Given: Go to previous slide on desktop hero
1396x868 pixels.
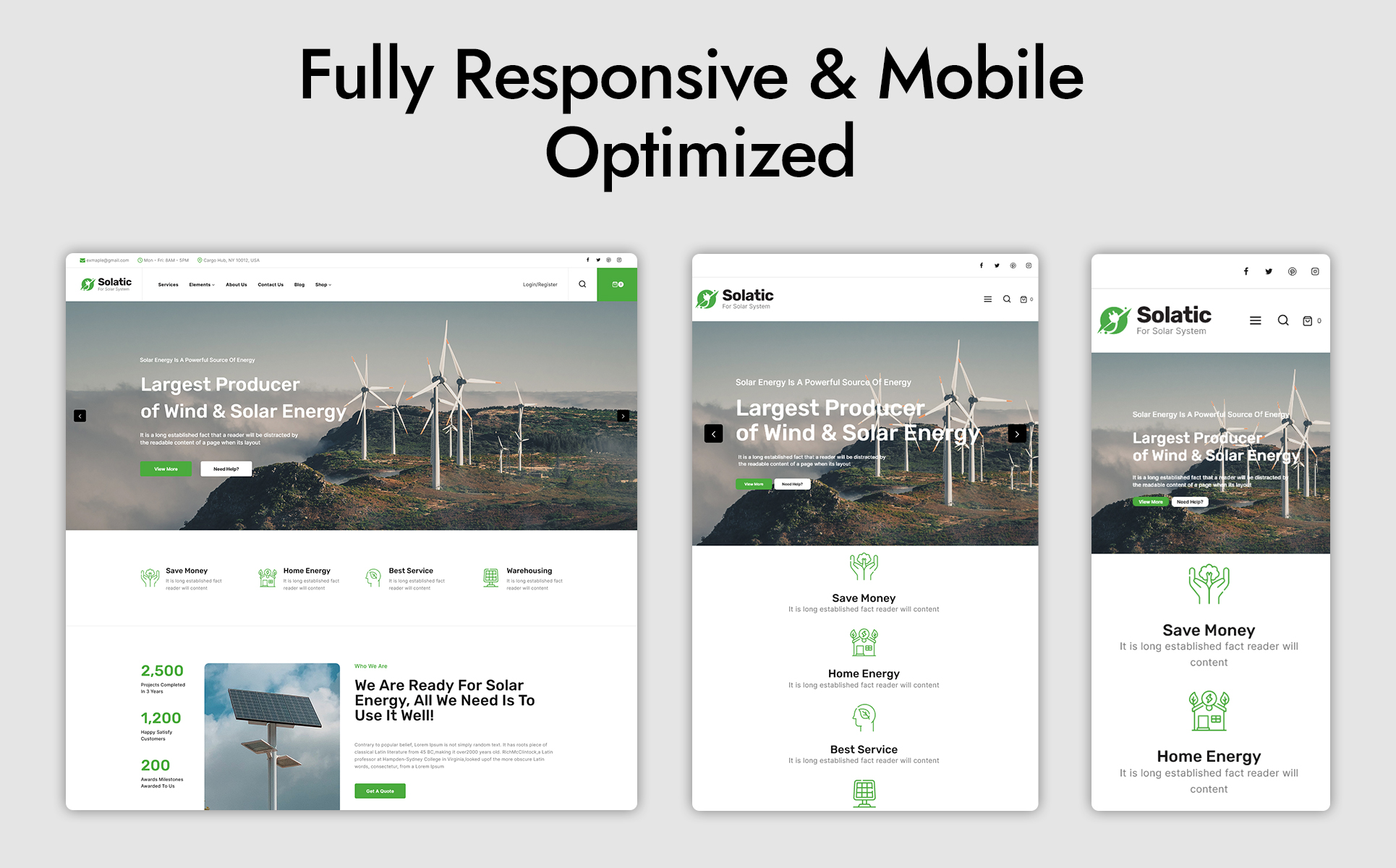Looking at the screenshot, I should (80, 416).
